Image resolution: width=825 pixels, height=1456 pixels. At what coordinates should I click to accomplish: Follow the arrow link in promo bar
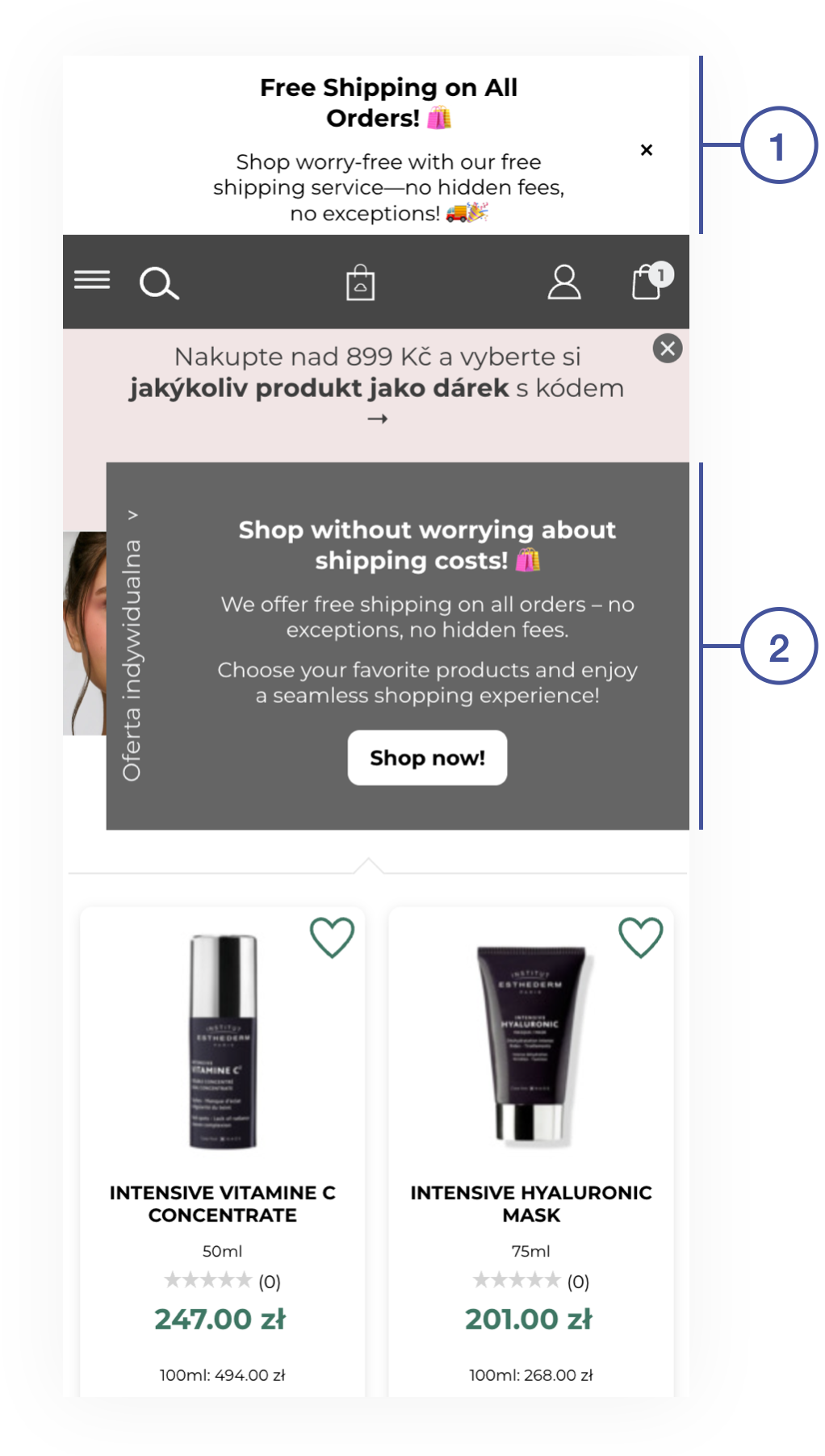pyautogui.click(x=378, y=419)
